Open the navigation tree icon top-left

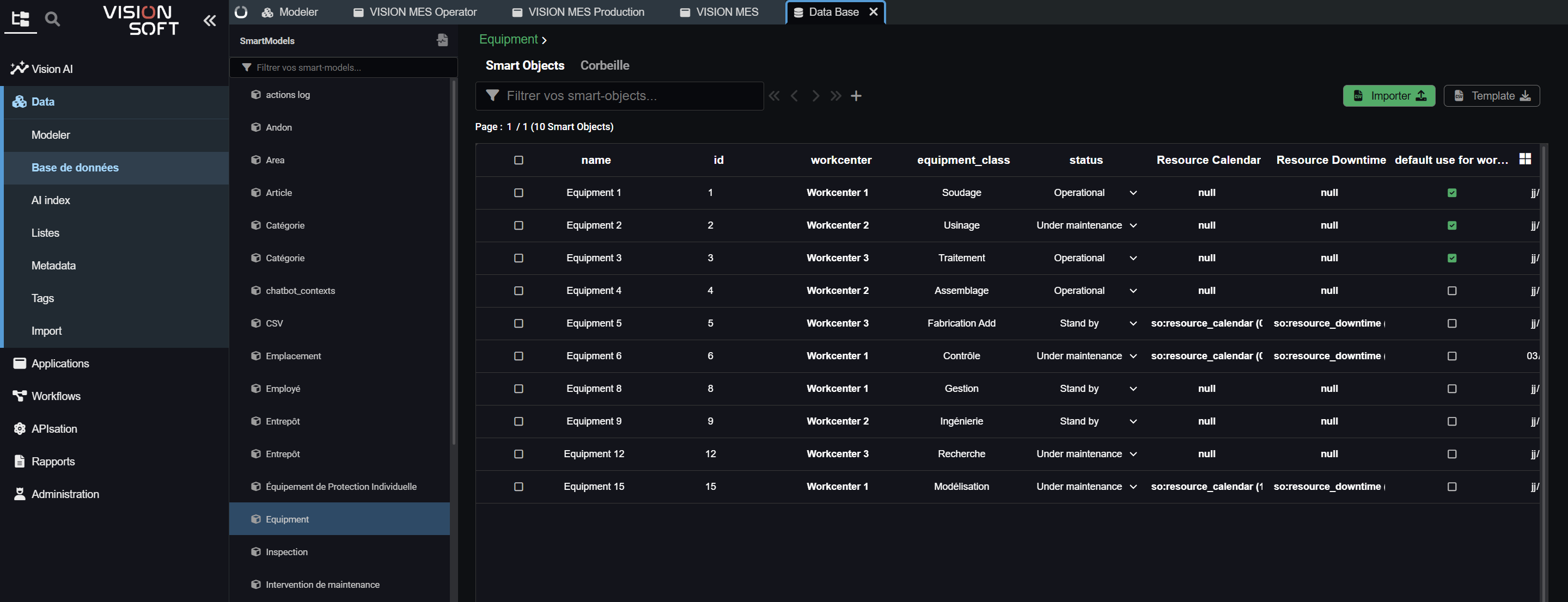[21, 20]
